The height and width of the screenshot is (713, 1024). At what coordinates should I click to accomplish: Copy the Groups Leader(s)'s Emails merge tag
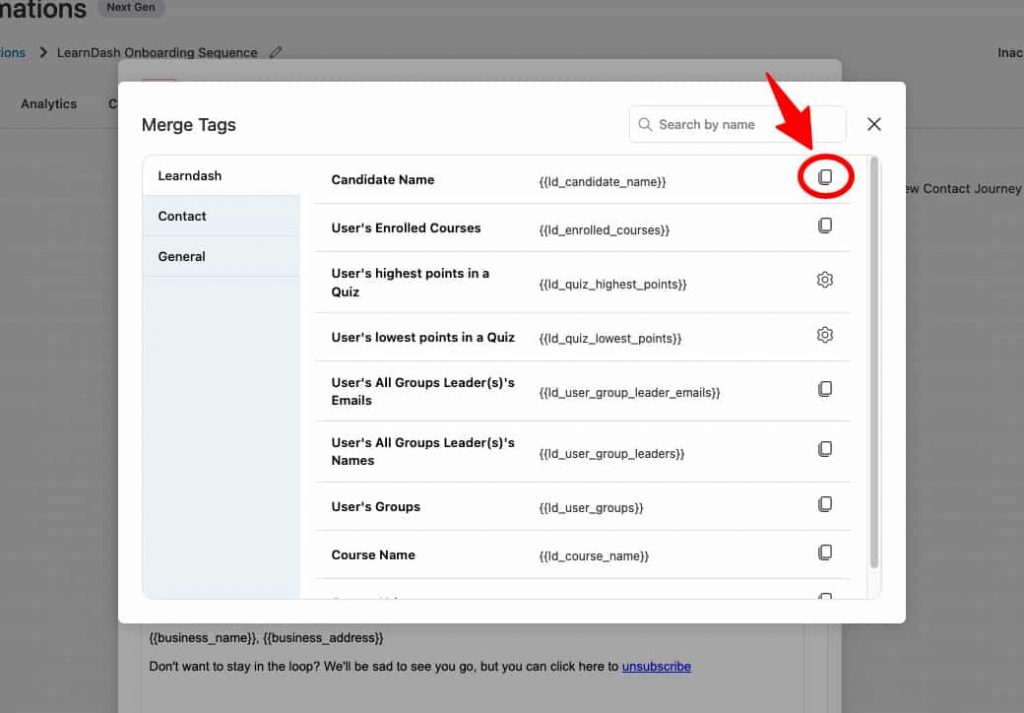coord(825,388)
